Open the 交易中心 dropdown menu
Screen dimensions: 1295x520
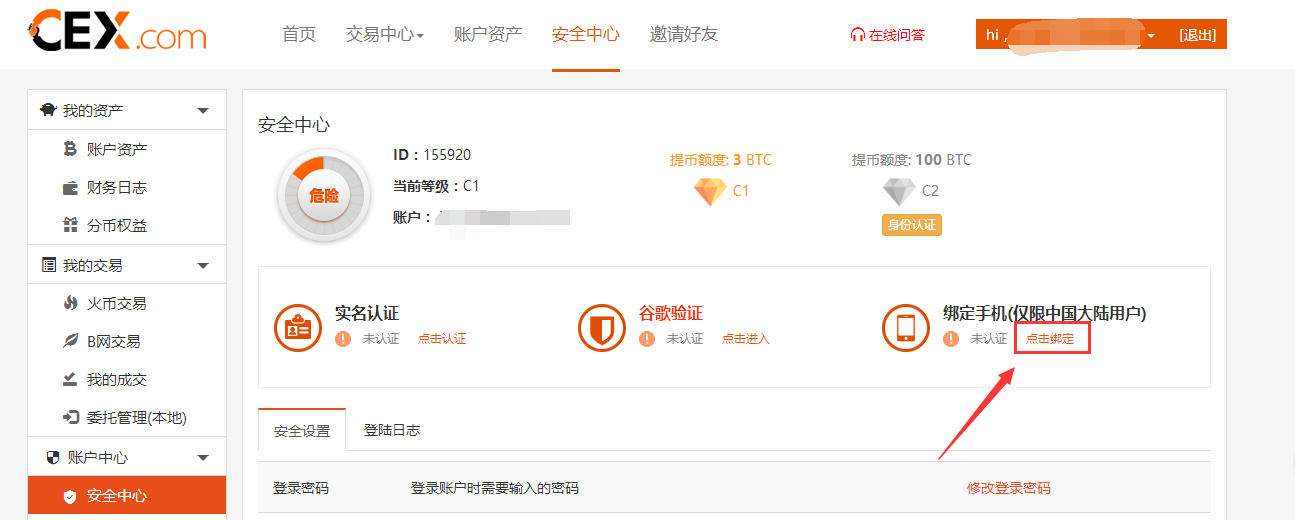tap(385, 35)
